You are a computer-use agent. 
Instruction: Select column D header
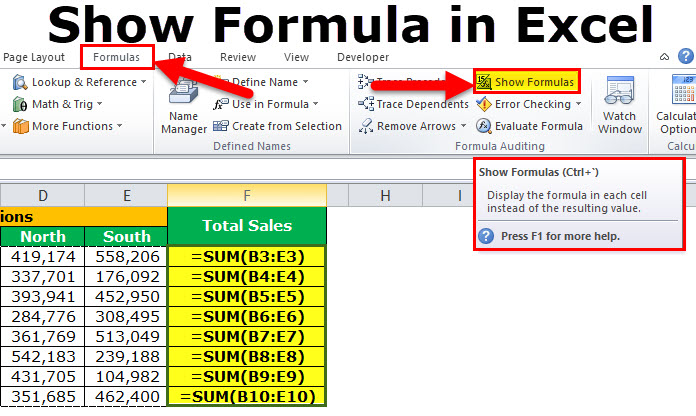(x=42, y=195)
